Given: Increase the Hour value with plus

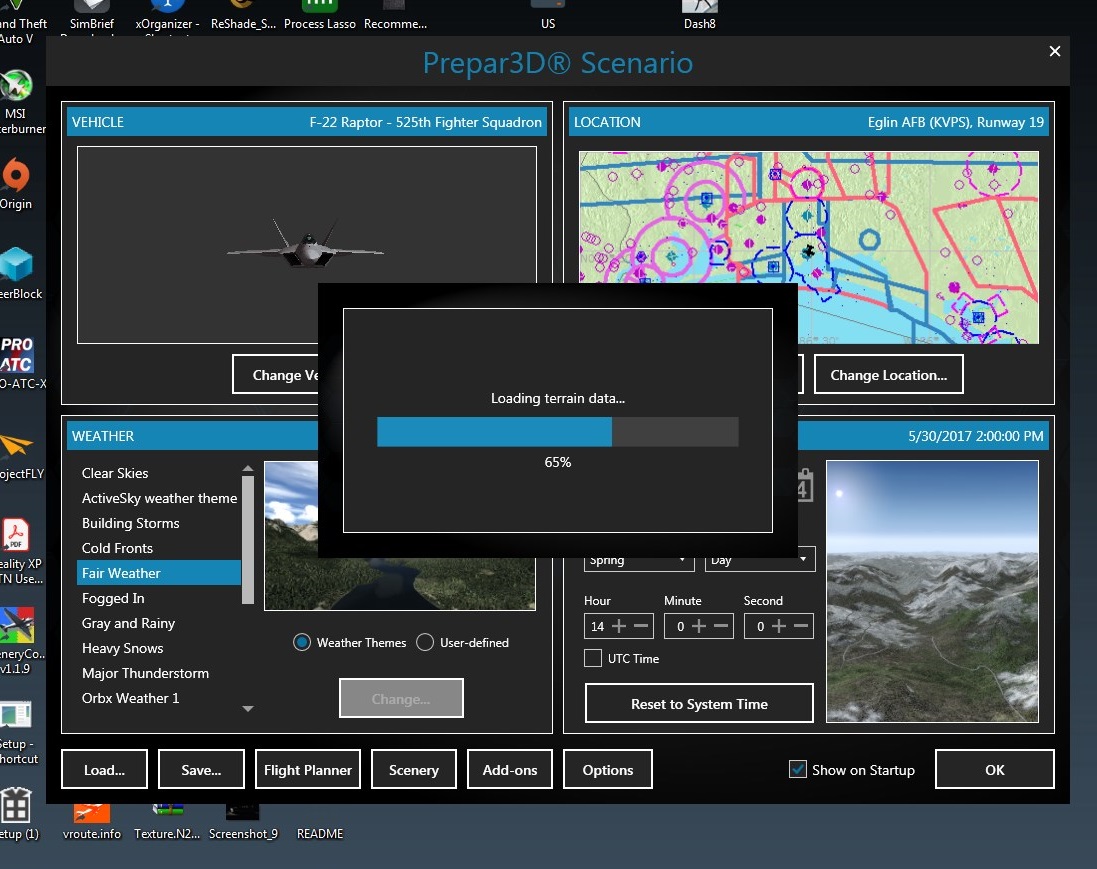Looking at the screenshot, I should click(619, 626).
